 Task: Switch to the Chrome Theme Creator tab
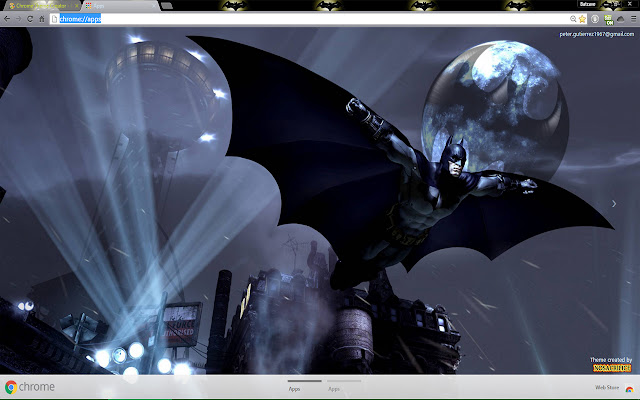41,6
